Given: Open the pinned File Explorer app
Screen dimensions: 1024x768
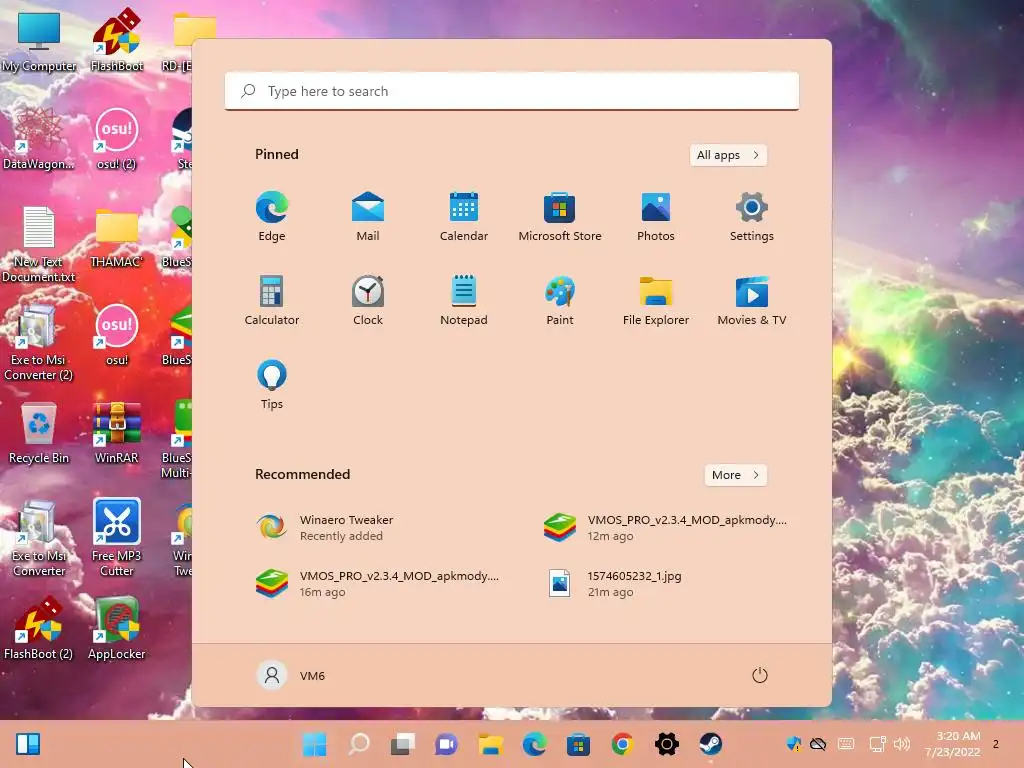Looking at the screenshot, I should [x=656, y=301].
